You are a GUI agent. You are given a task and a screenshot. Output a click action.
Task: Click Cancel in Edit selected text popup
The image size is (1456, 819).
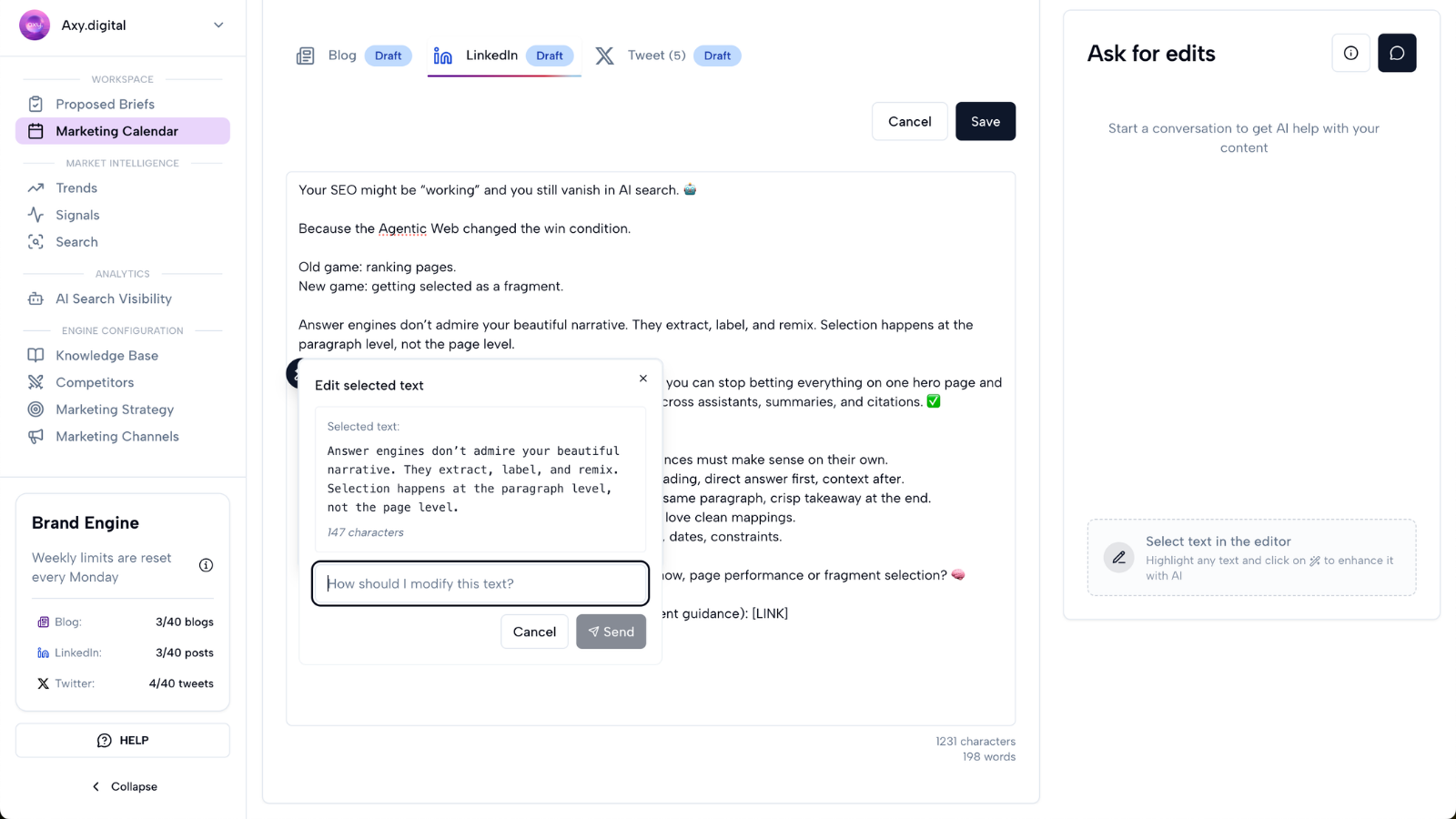coord(534,632)
